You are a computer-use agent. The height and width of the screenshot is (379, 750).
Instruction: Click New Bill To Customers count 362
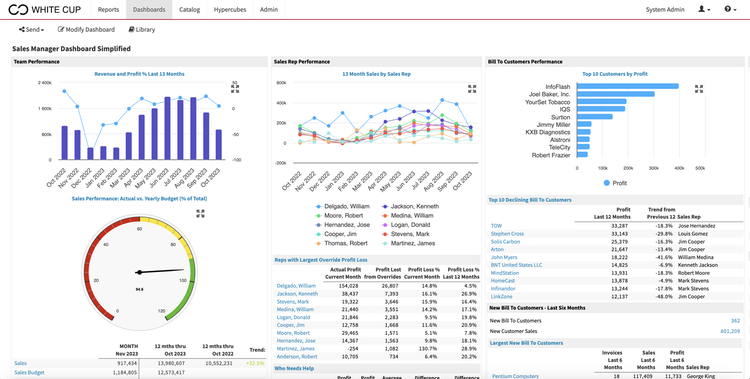735,321
